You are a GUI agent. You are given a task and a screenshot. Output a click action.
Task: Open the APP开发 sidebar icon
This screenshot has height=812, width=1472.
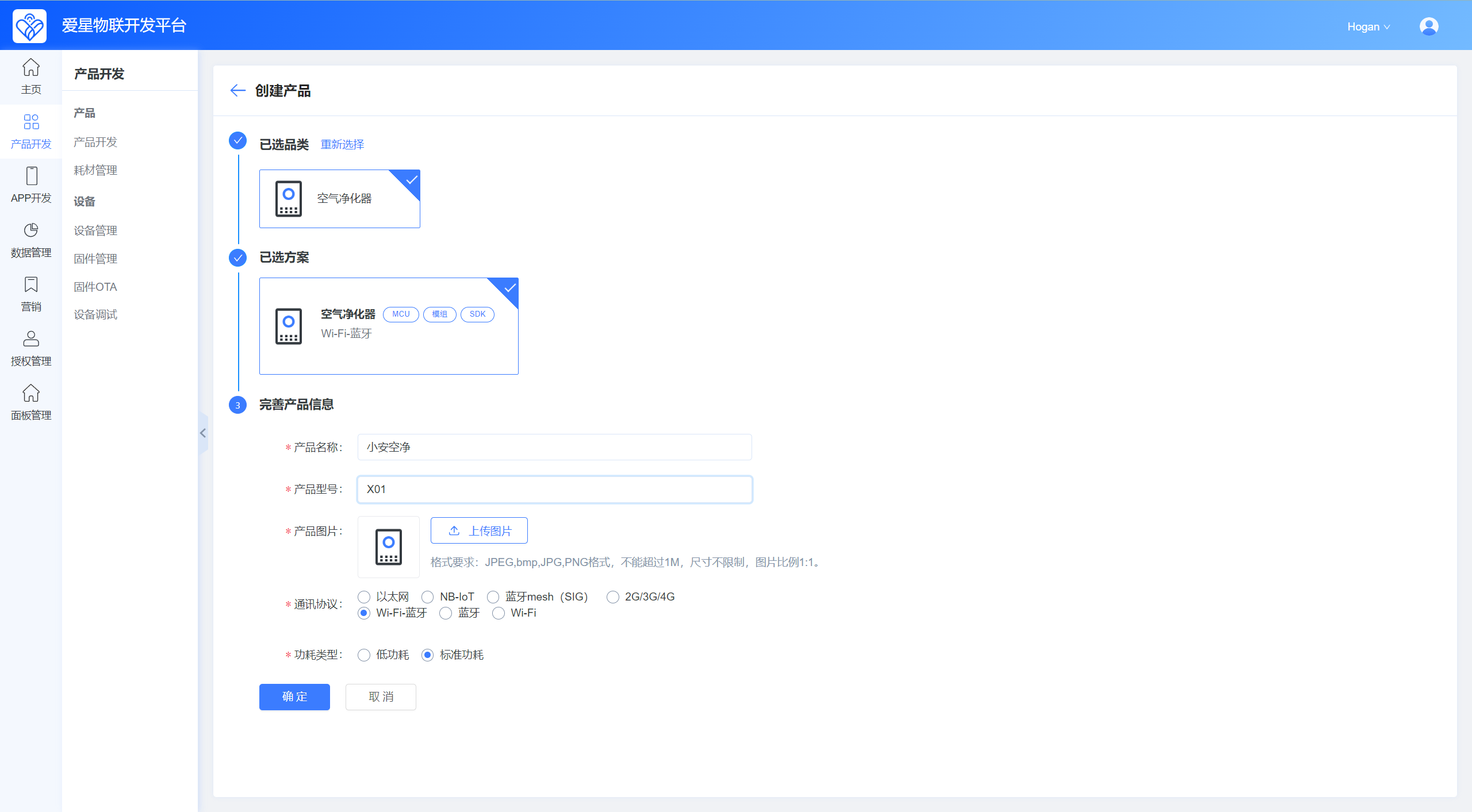31,177
